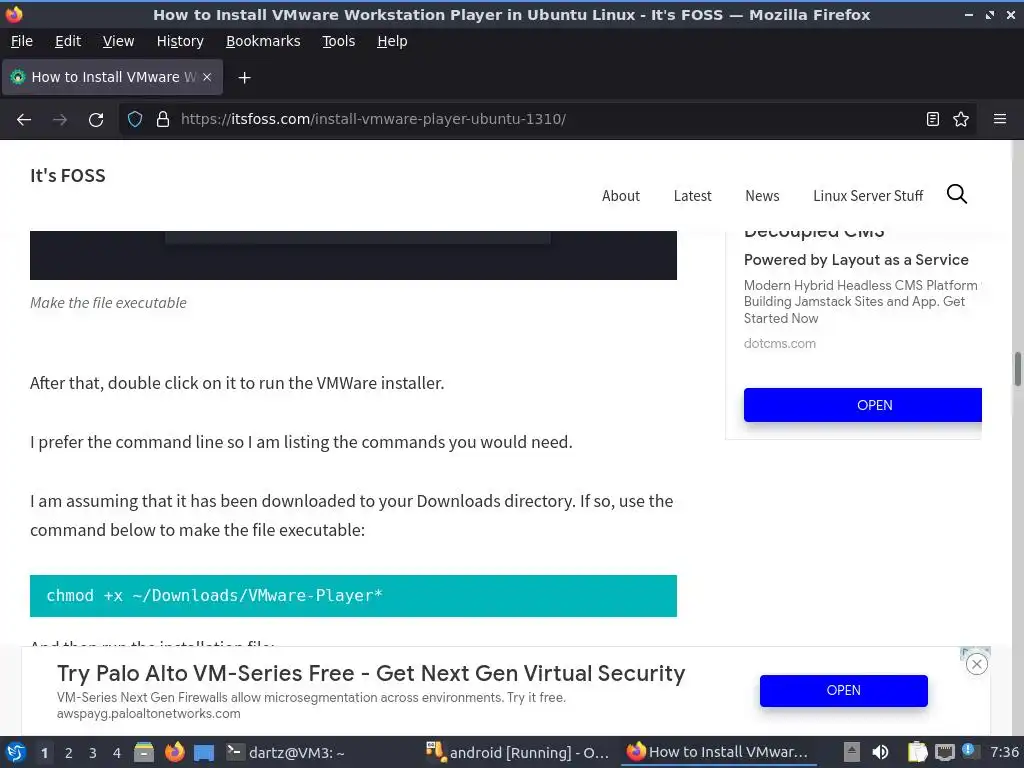This screenshot has width=1024, height=768.
Task: Open the View menu
Action: [x=118, y=41]
